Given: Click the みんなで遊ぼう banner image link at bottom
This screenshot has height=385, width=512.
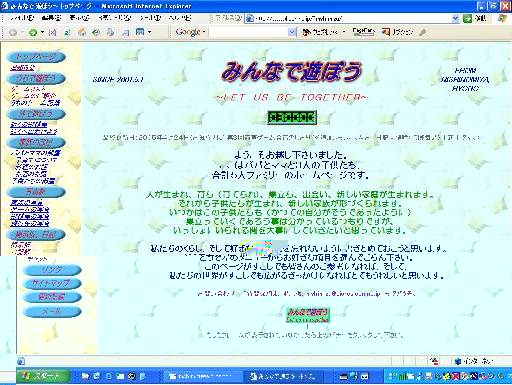Looking at the screenshot, I should (x=308, y=315).
